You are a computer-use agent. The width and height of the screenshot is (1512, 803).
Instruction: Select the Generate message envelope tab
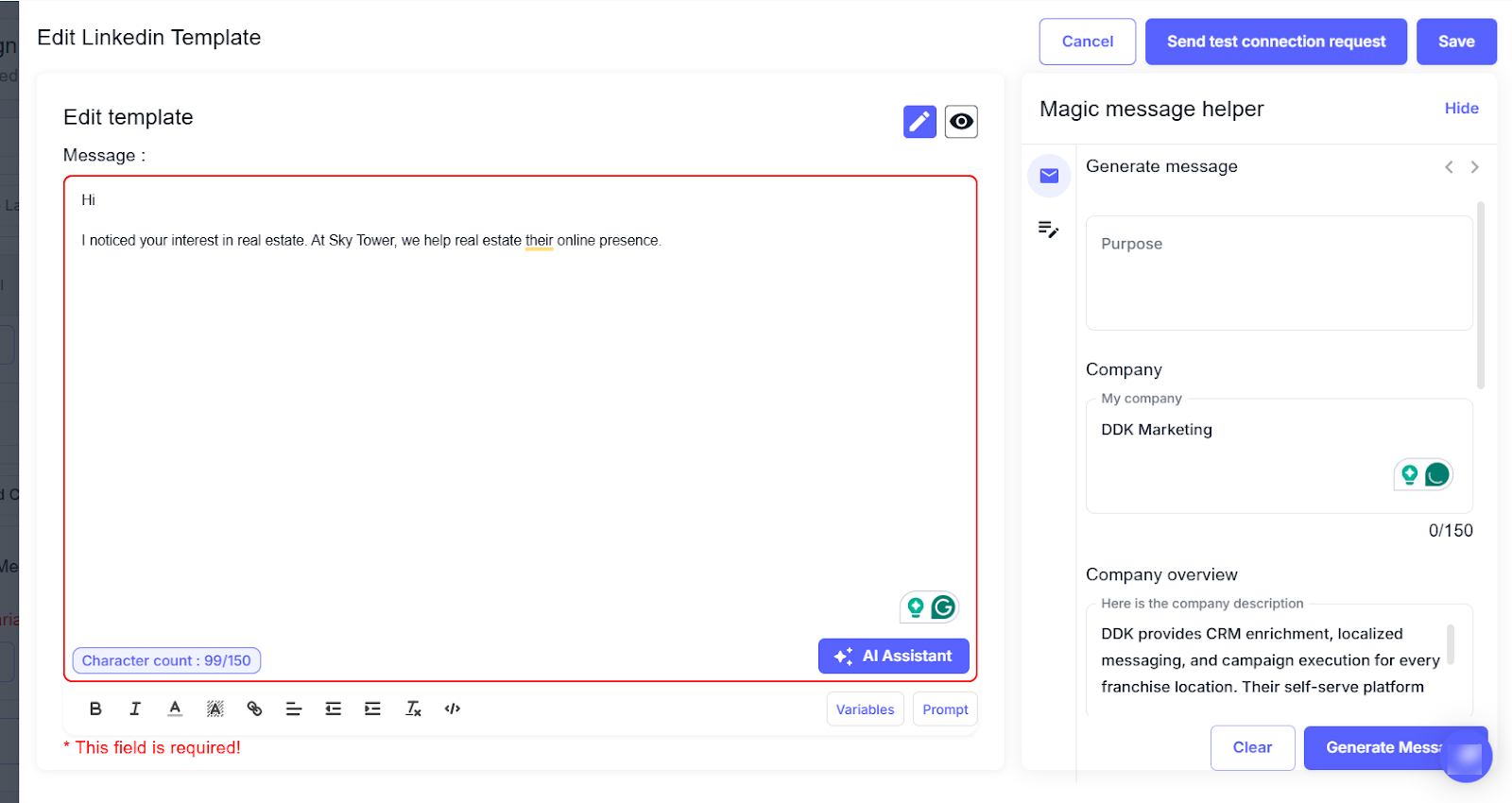(x=1049, y=176)
